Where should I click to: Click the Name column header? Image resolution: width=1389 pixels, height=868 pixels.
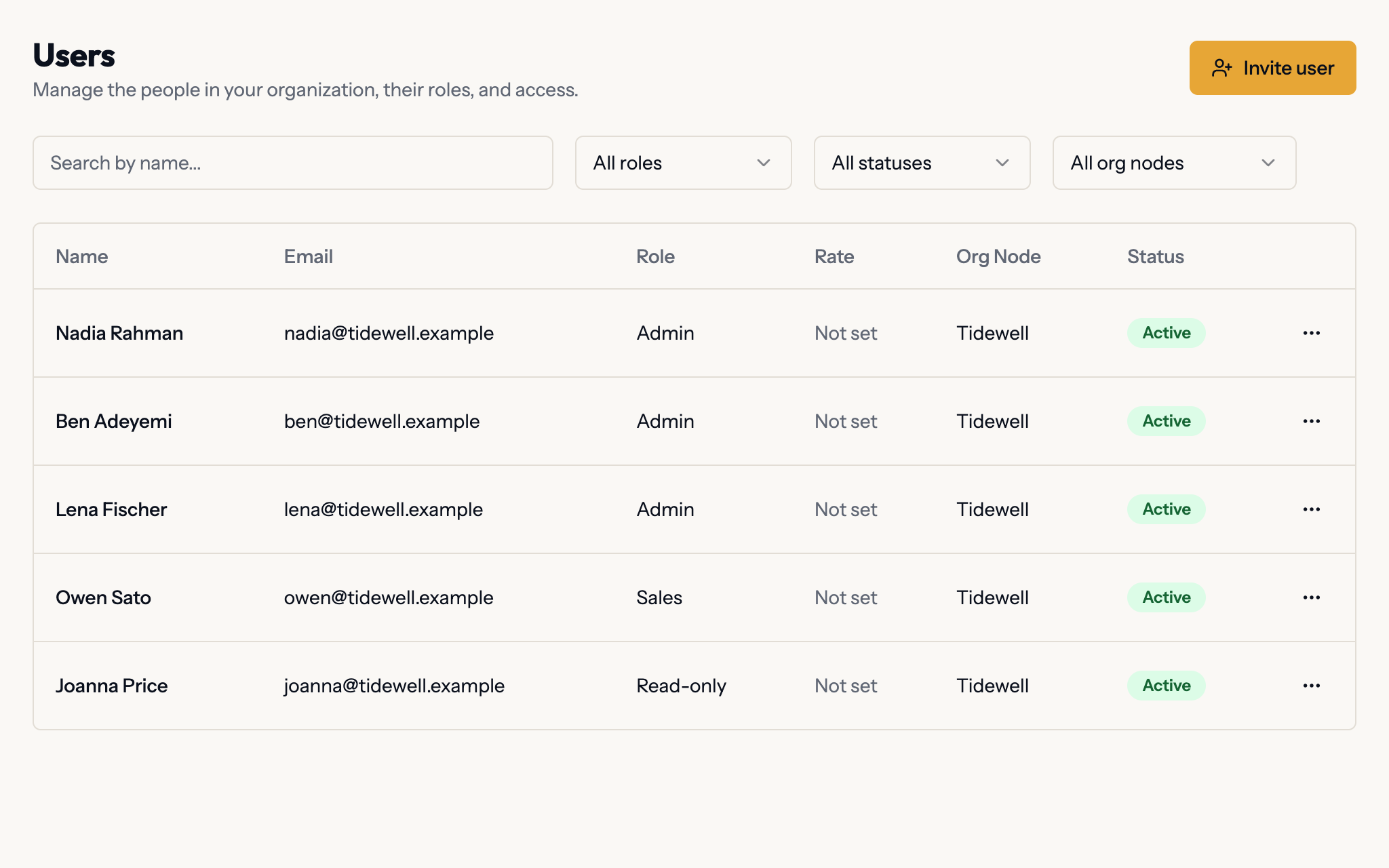pos(82,256)
